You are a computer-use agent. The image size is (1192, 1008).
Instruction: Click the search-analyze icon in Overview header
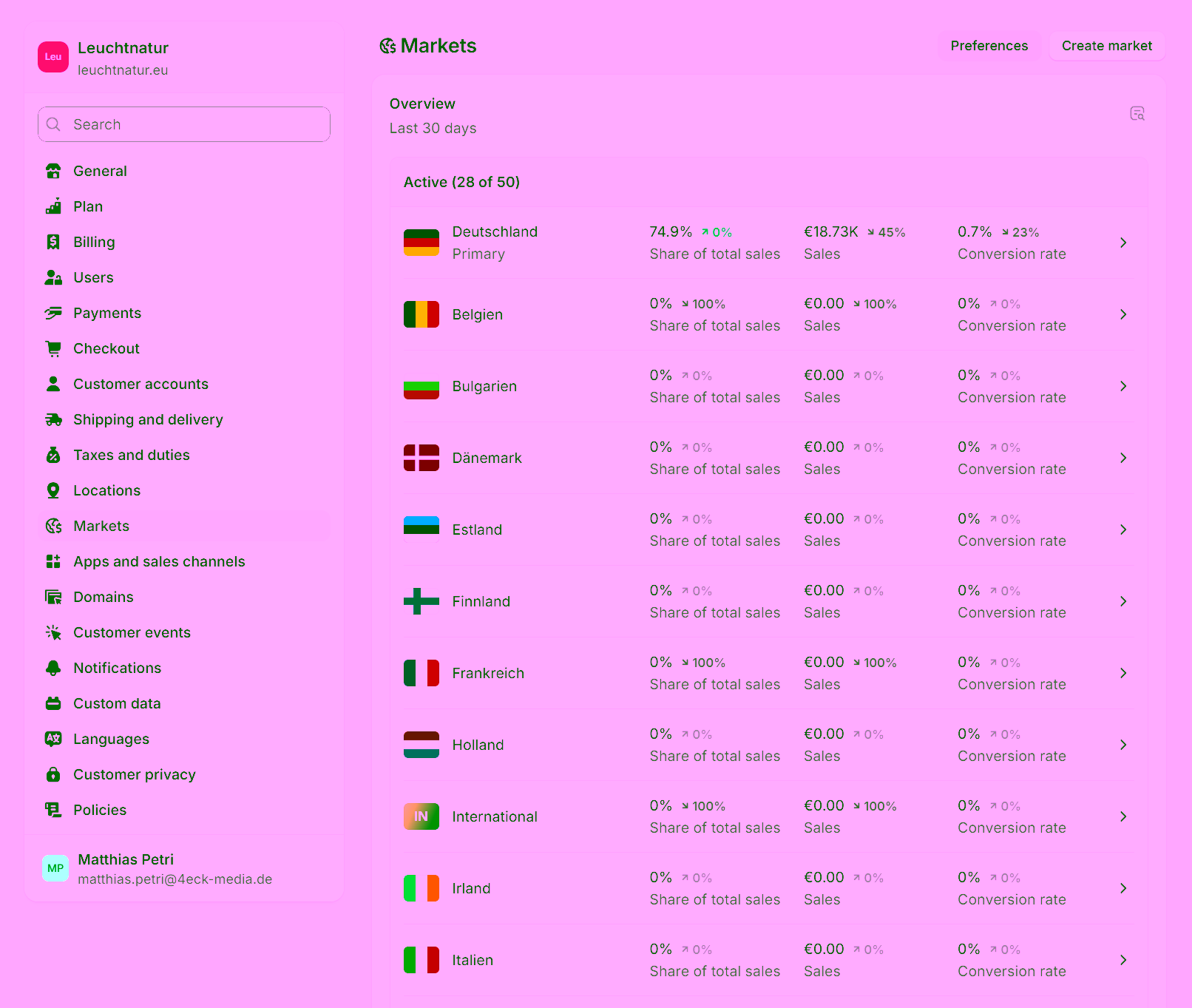[1138, 114]
